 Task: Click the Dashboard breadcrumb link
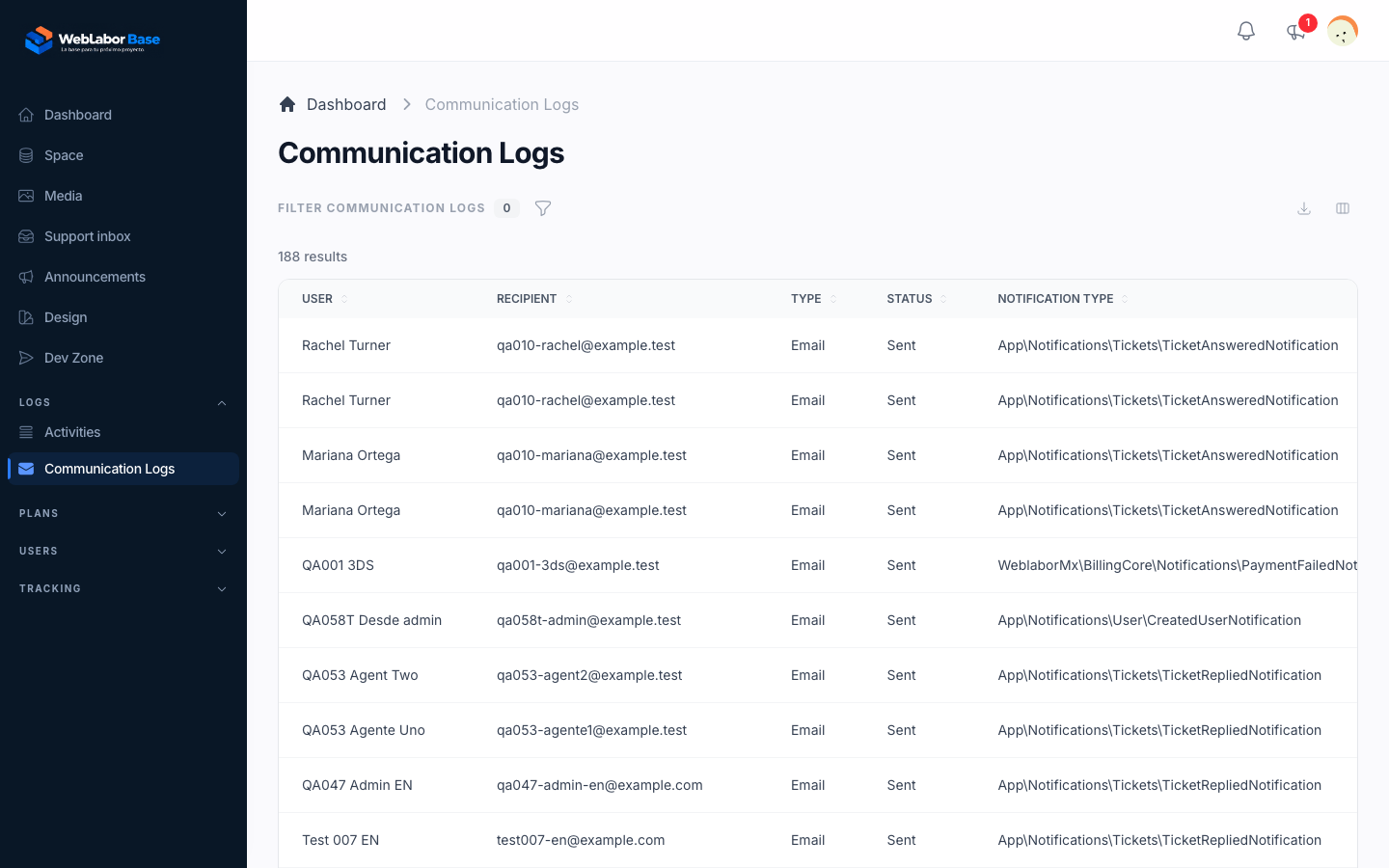coord(346,104)
